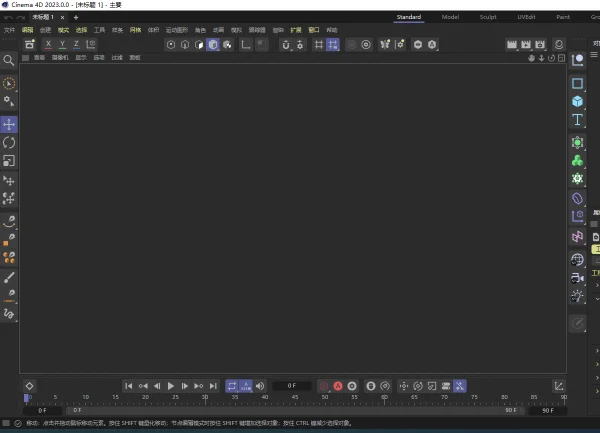Add a Subdivision Surface generator
This screenshot has width=600, height=433.
point(577,142)
